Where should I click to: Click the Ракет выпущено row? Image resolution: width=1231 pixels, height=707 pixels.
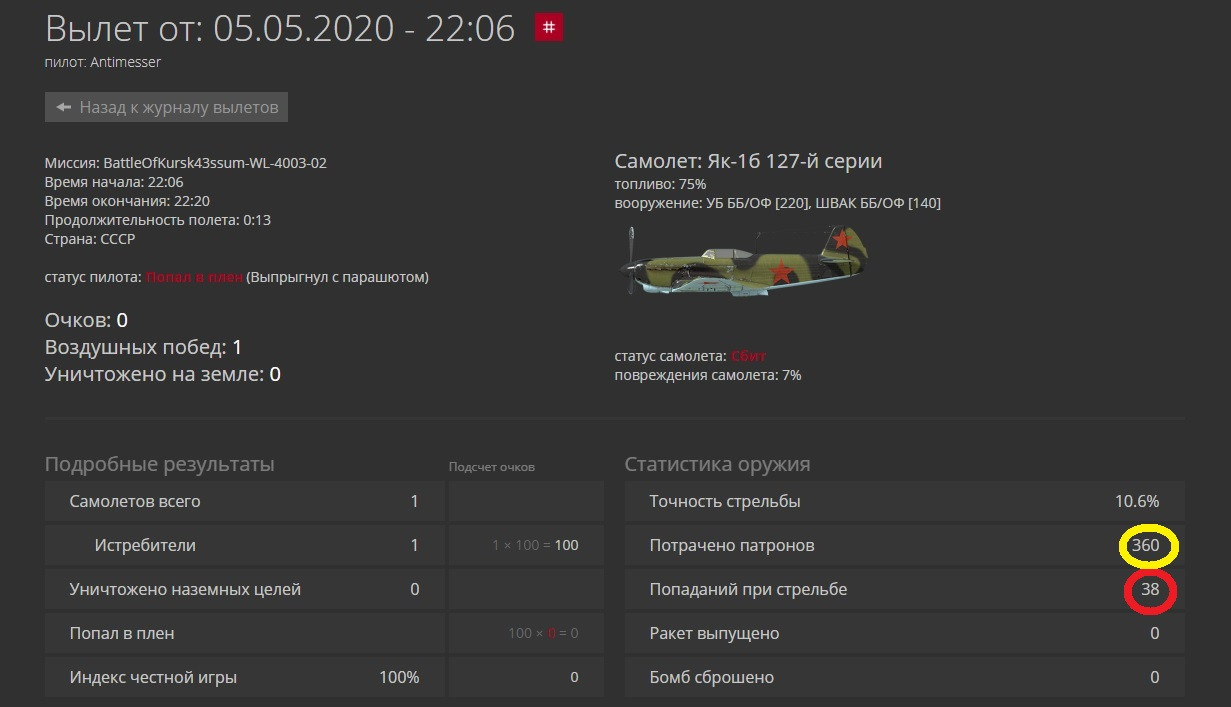[x=905, y=633]
